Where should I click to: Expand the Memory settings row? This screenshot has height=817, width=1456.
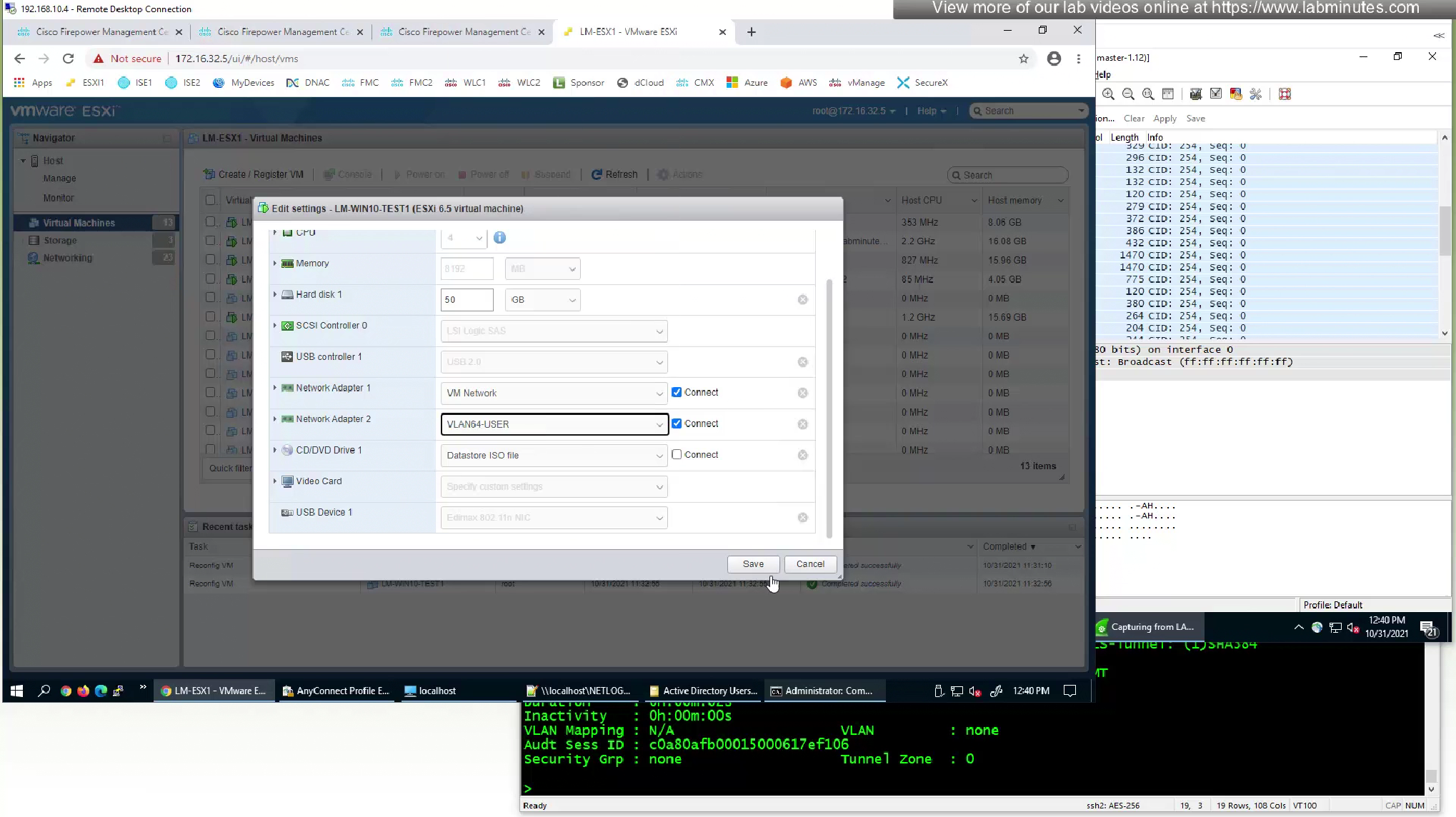click(x=274, y=264)
